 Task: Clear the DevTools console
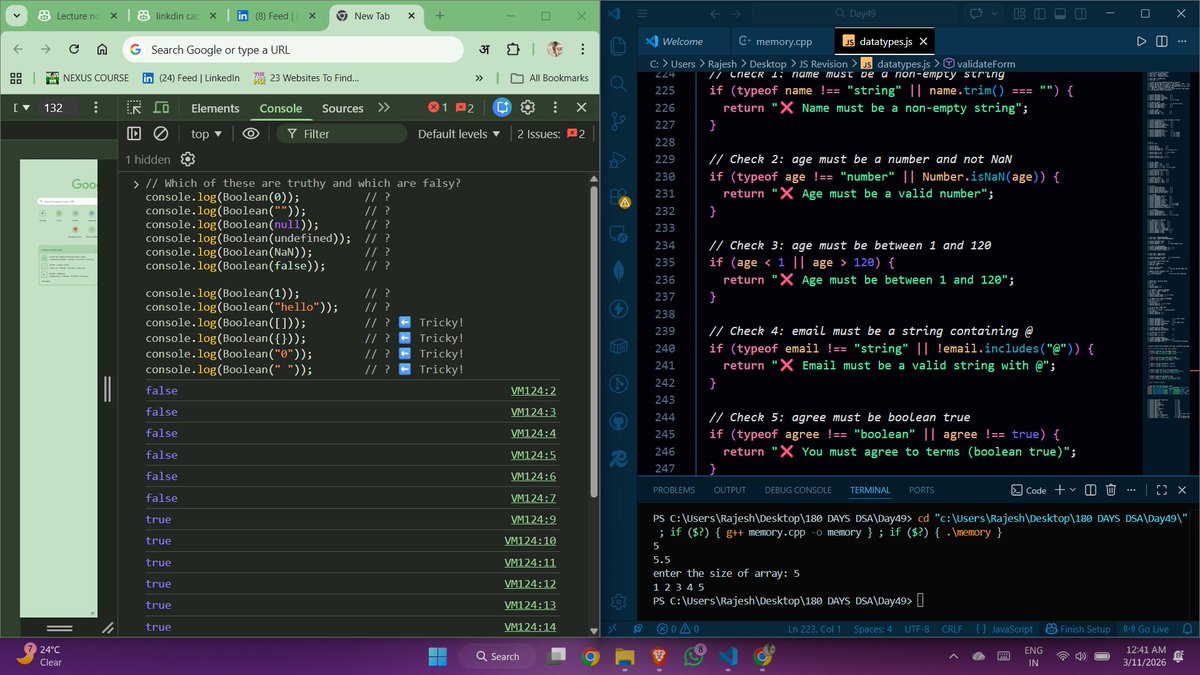(160, 134)
